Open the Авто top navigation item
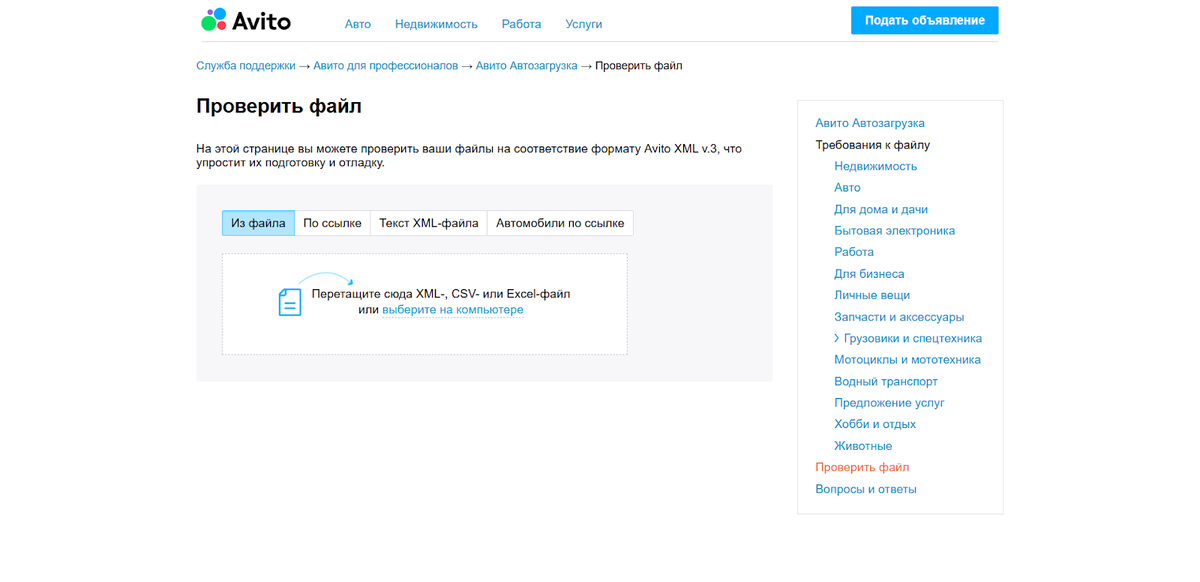1200x582 pixels. pyautogui.click(x=358, y=24)
